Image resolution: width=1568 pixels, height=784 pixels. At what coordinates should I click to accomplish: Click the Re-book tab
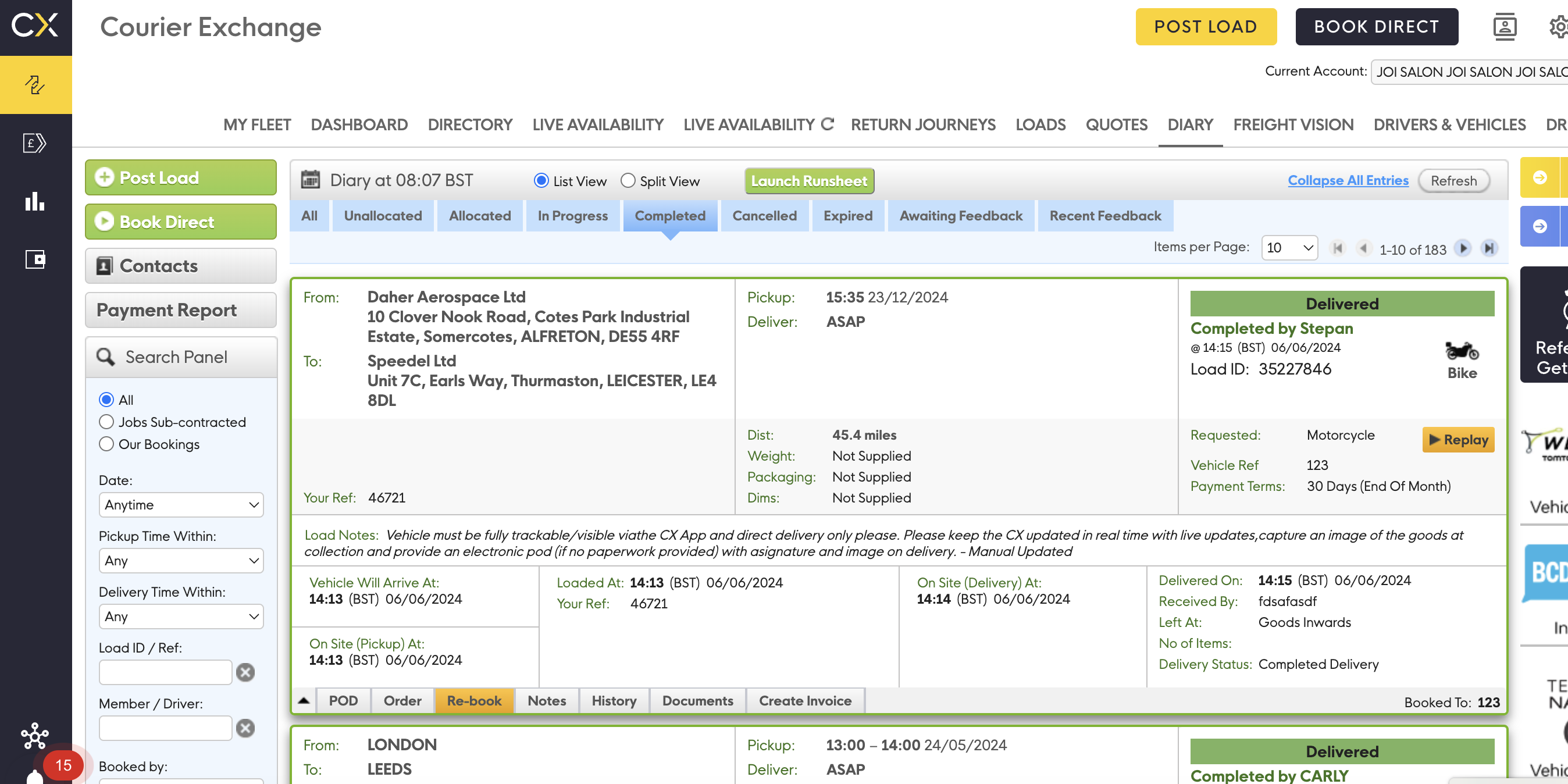[x=474, y=701]
